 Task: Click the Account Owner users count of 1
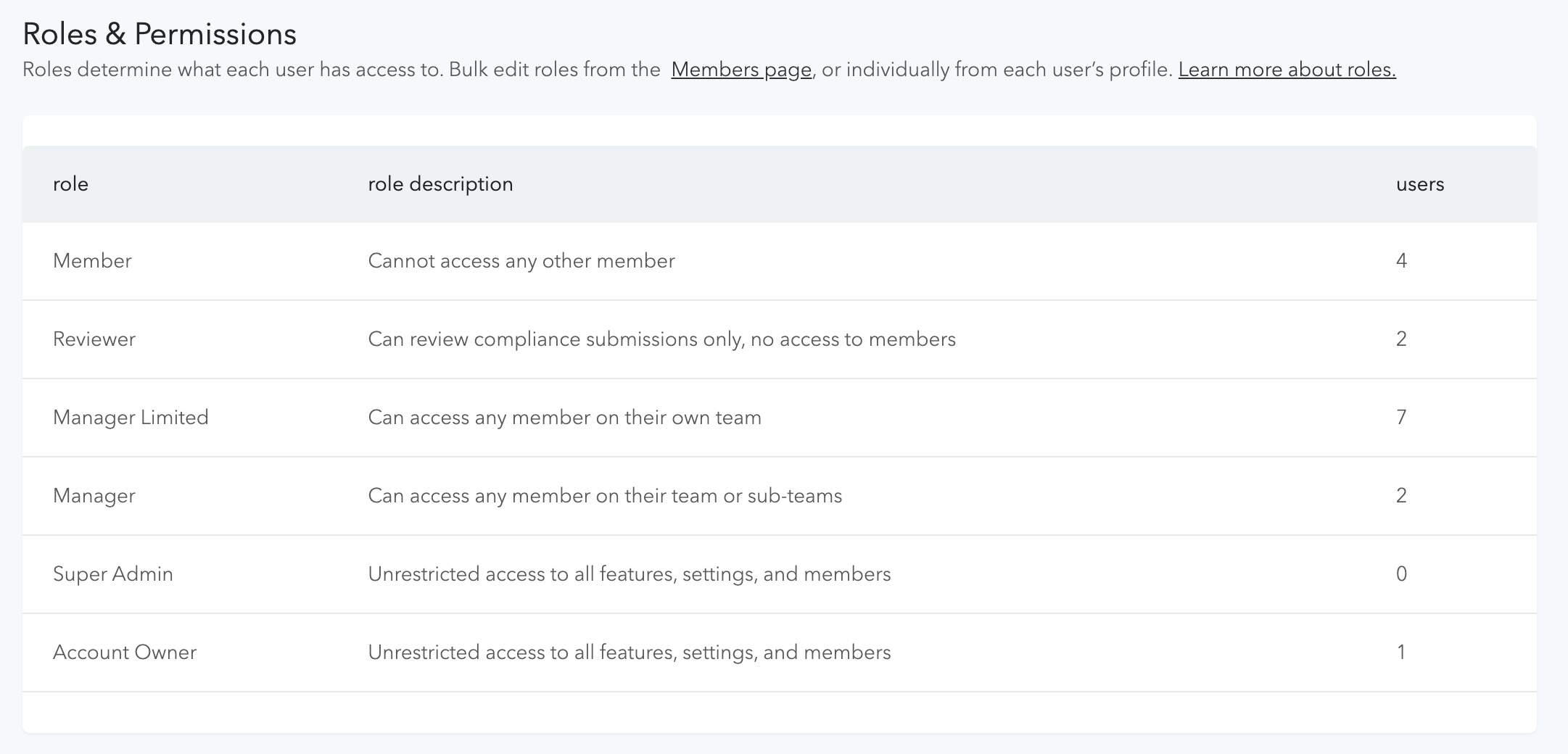(1401, 652)
